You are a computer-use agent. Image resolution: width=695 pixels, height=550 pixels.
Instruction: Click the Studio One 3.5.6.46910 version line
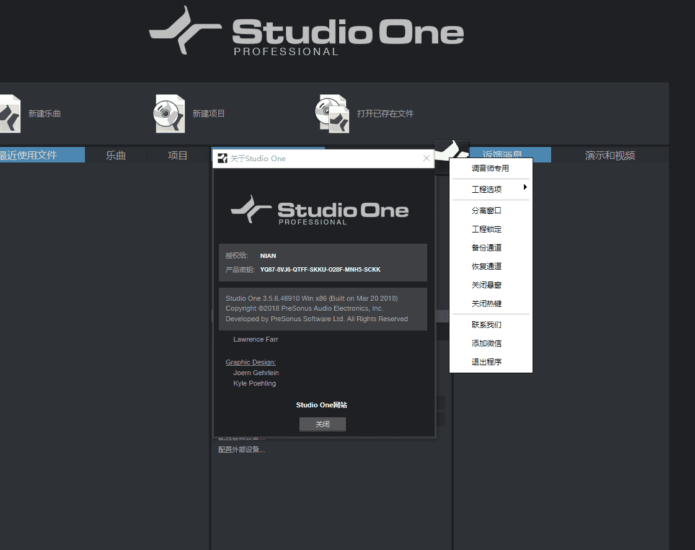coord(312,298)
